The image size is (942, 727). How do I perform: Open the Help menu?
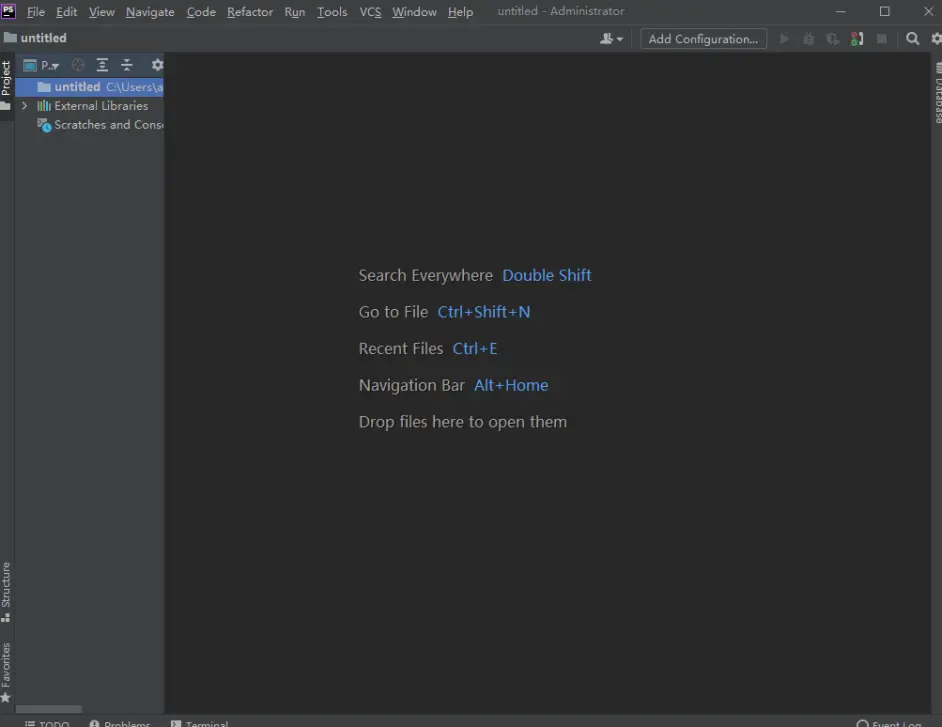[460, 11]
